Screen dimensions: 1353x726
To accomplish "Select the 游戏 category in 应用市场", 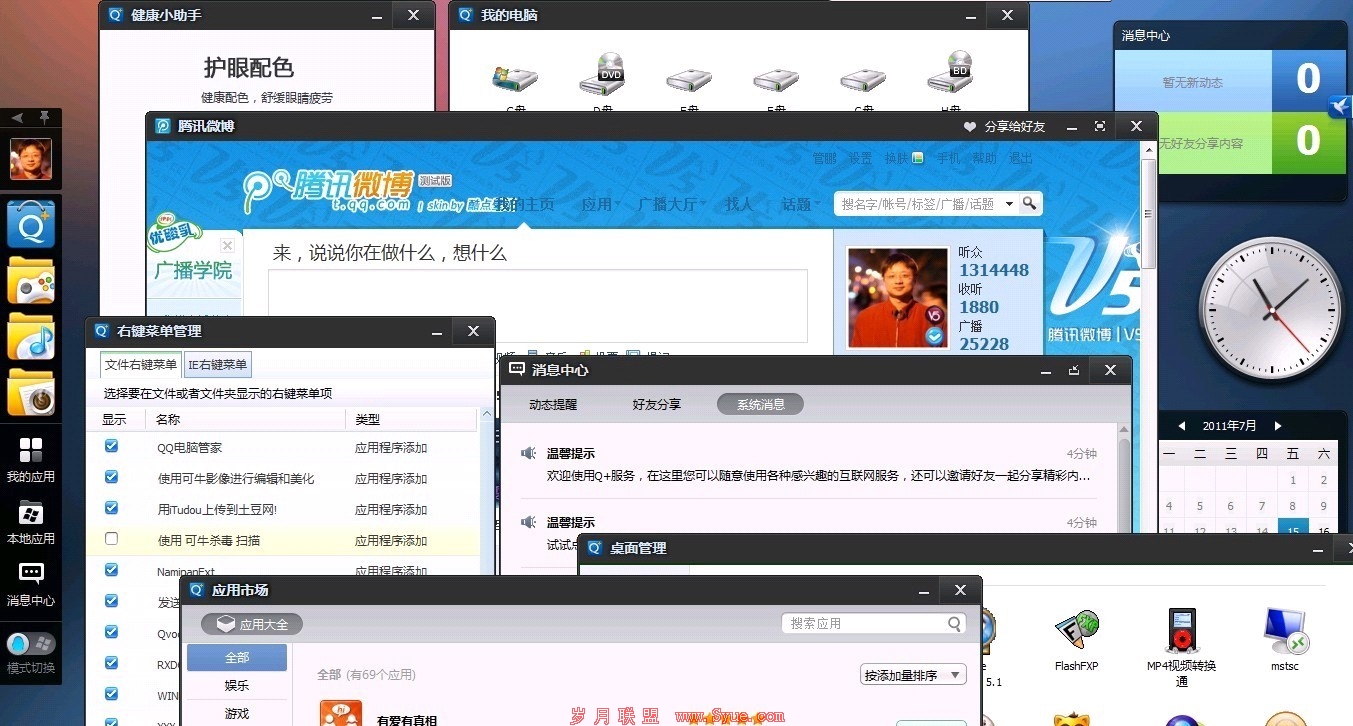I will point(237,714).
